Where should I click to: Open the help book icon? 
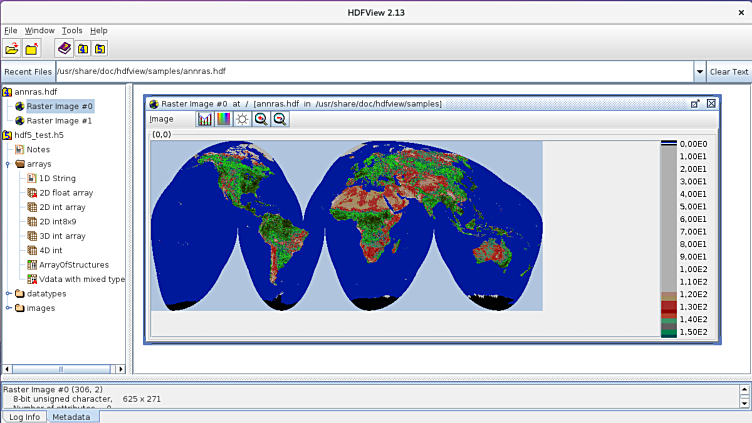(x=64, y=48)
